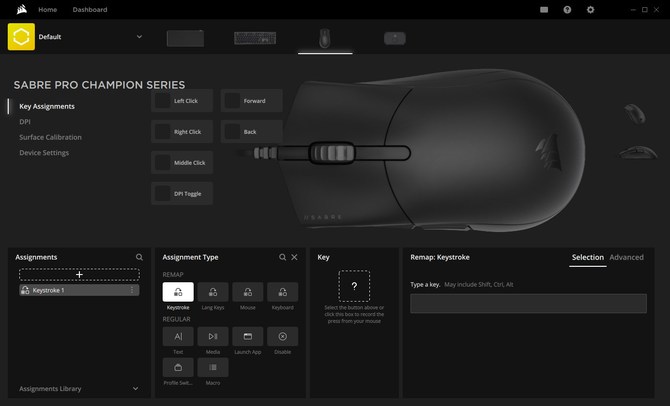
Task: Choose the Text assignment type
Action: point(178,336)
